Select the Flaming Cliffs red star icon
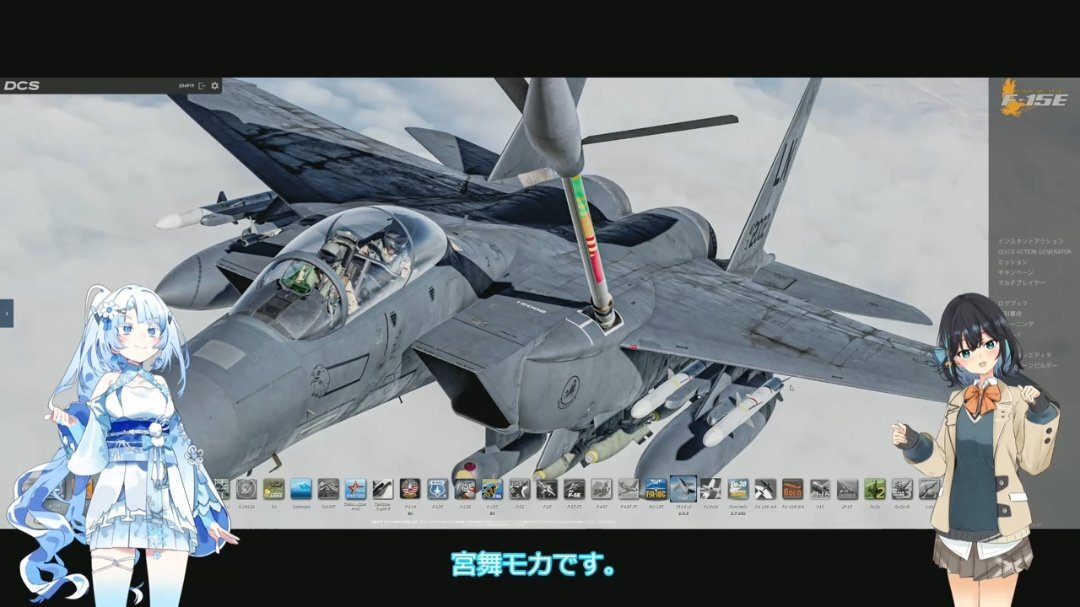The width and height of the screenshot is (1080, 607). (355, 489)
